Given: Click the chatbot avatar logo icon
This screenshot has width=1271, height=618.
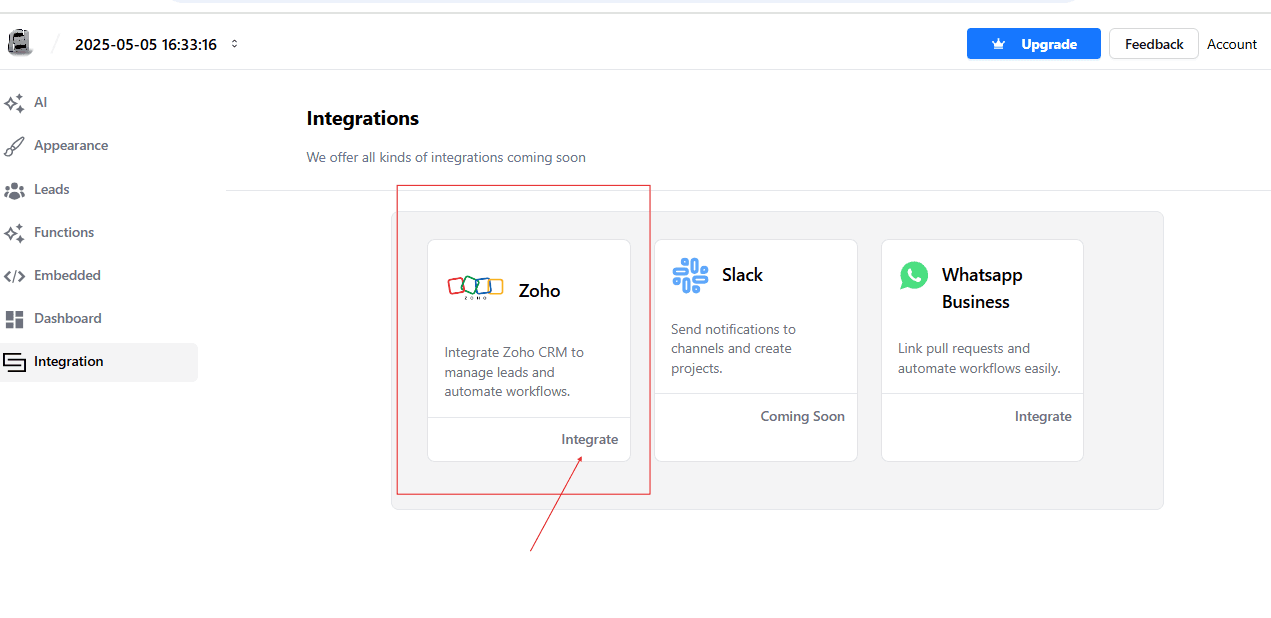Looking at the screenshot, I should coord(20,43).
